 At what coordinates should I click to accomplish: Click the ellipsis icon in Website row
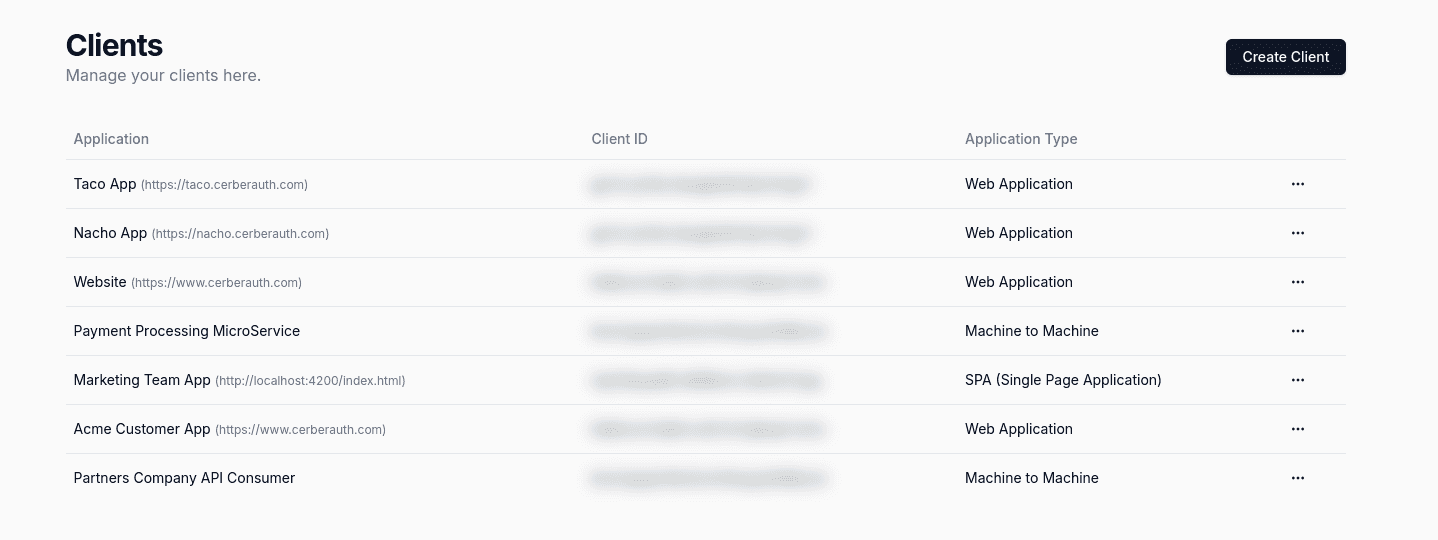click(1297, 282)
